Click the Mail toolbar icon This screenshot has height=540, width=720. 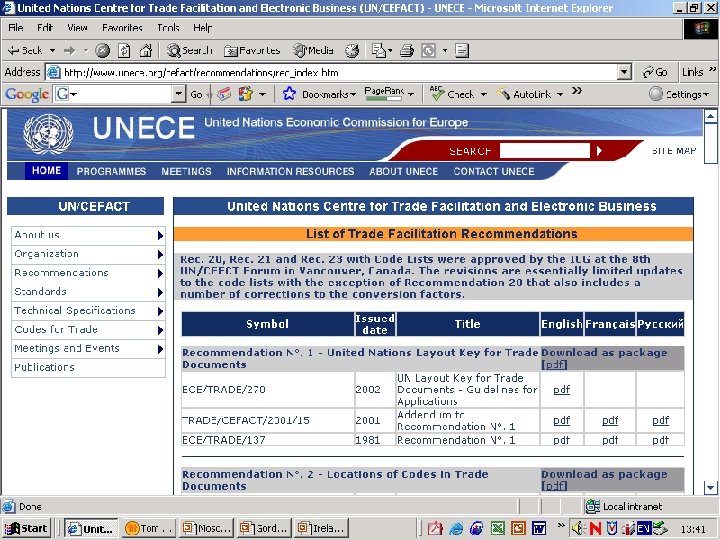[x=379, y=51]
